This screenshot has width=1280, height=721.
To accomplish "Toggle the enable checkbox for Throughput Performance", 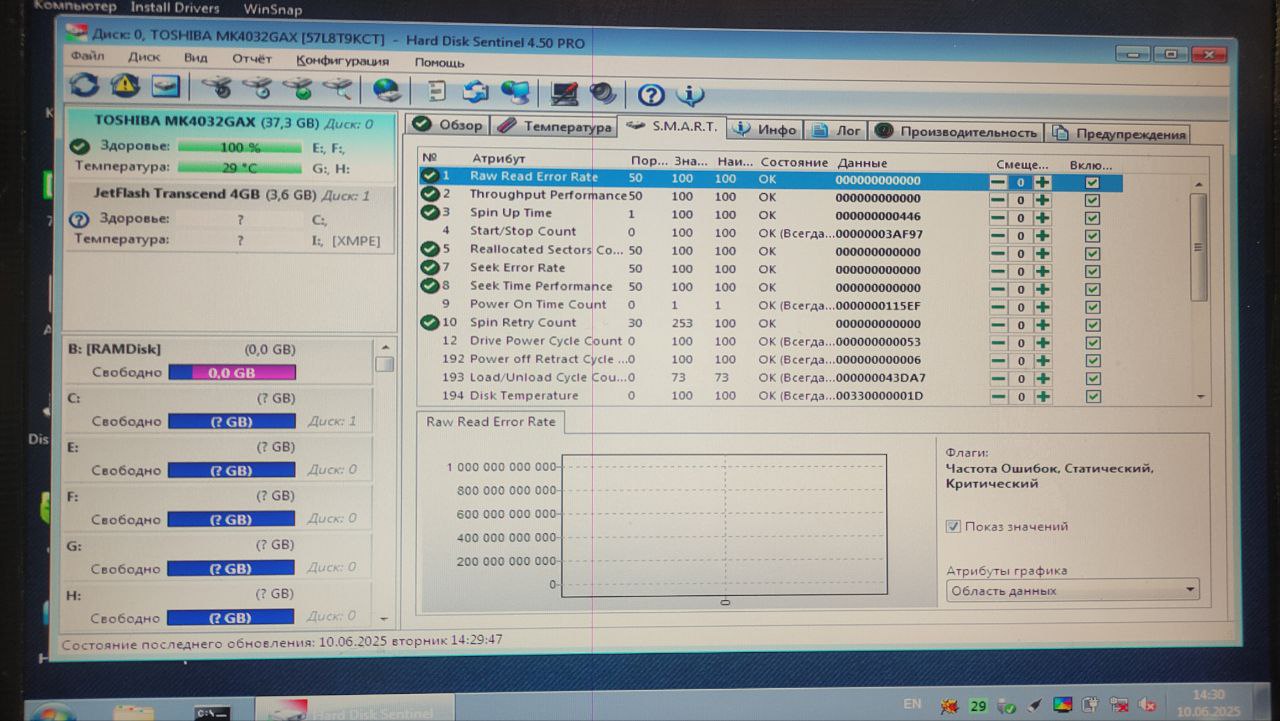I will pos(1092,200).
